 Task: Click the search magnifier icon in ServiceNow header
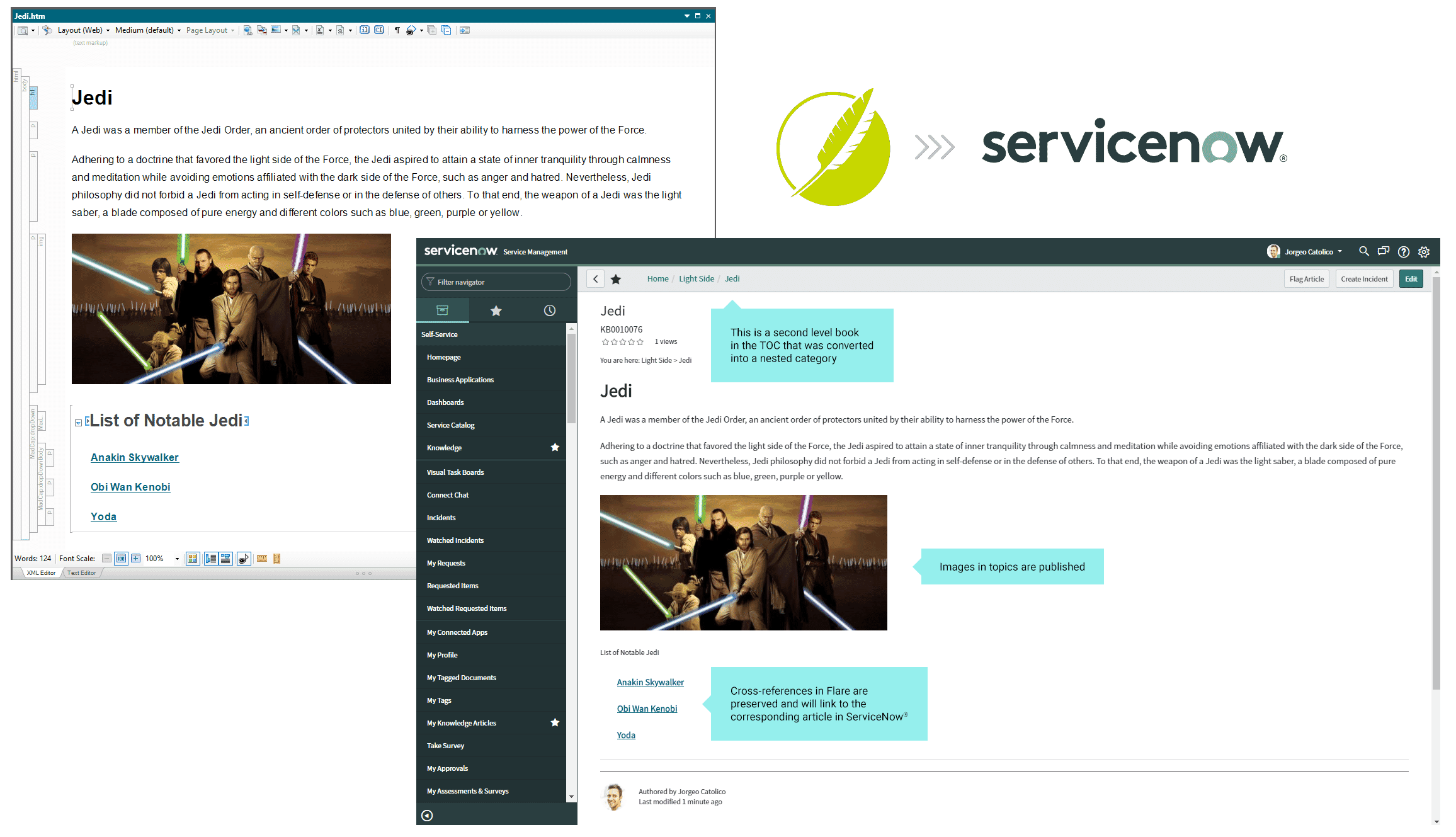[x=1364, y=251]
